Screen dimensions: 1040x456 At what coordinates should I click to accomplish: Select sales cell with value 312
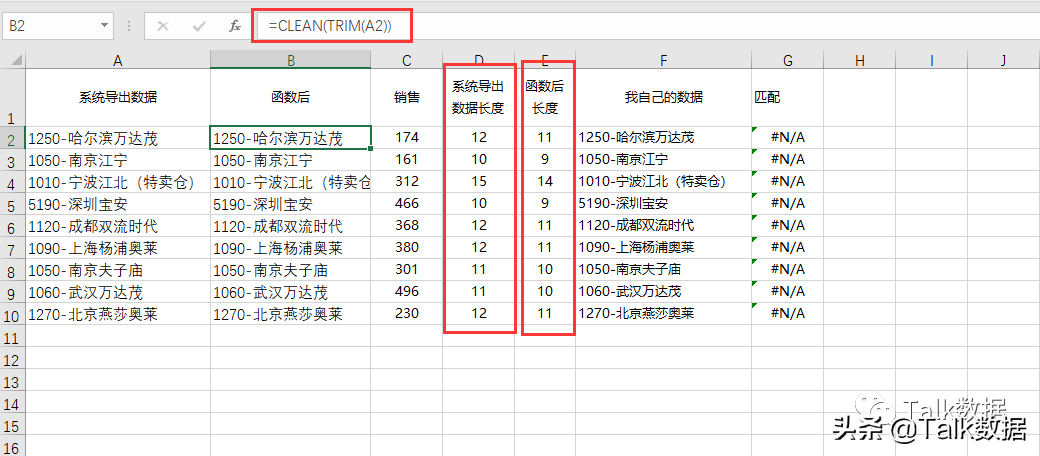(x=407, y=182)
